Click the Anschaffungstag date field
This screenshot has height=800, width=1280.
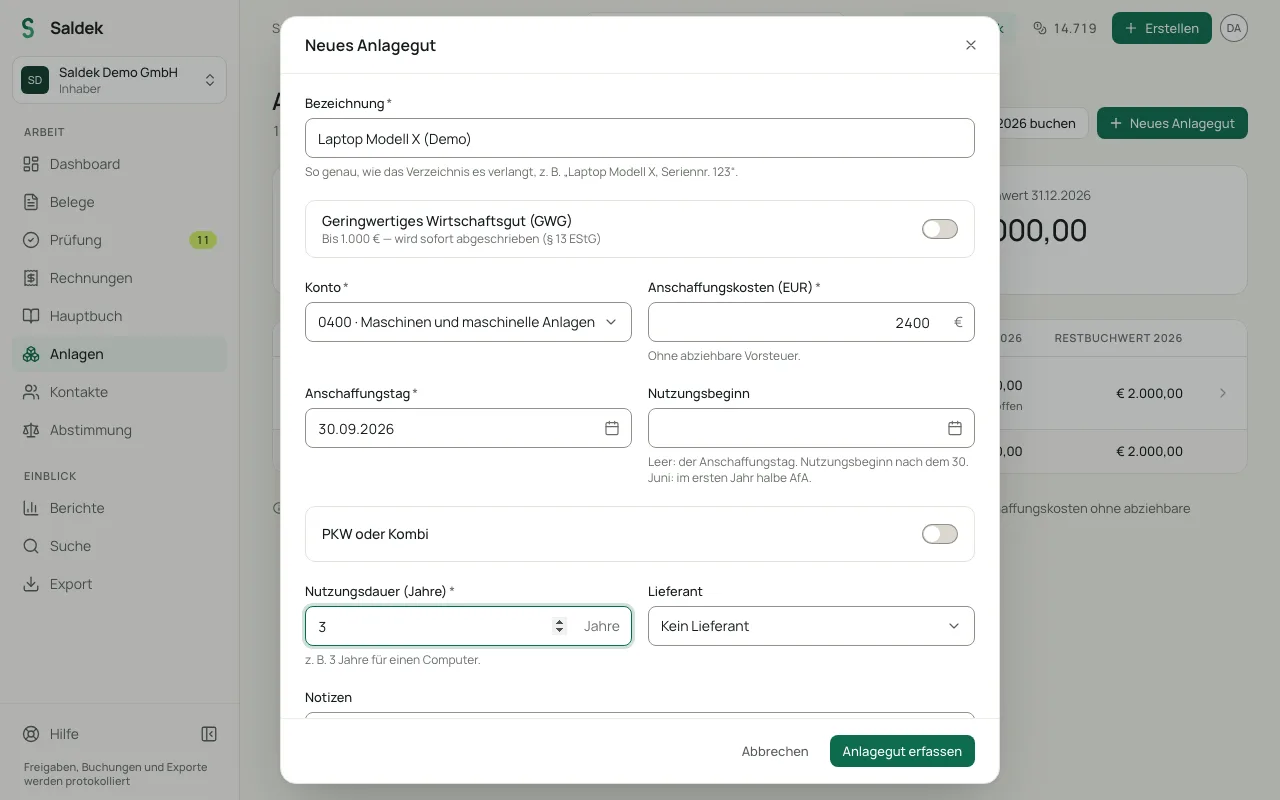click(468, 428)
